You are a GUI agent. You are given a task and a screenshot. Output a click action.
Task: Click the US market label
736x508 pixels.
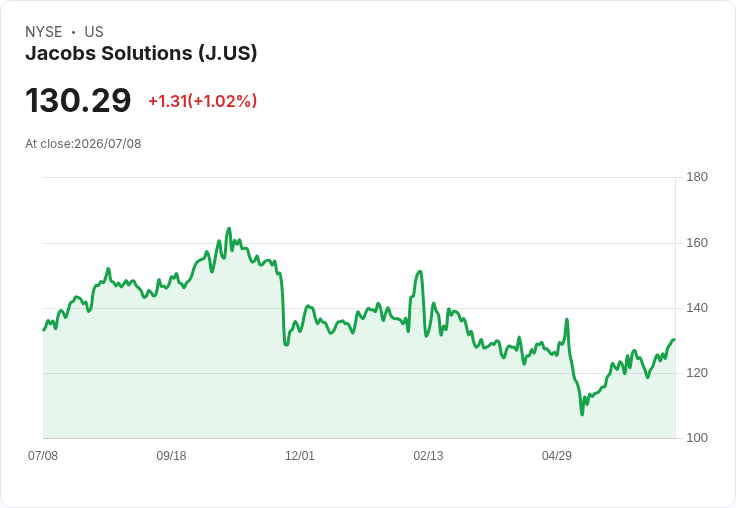pos(94,32)
